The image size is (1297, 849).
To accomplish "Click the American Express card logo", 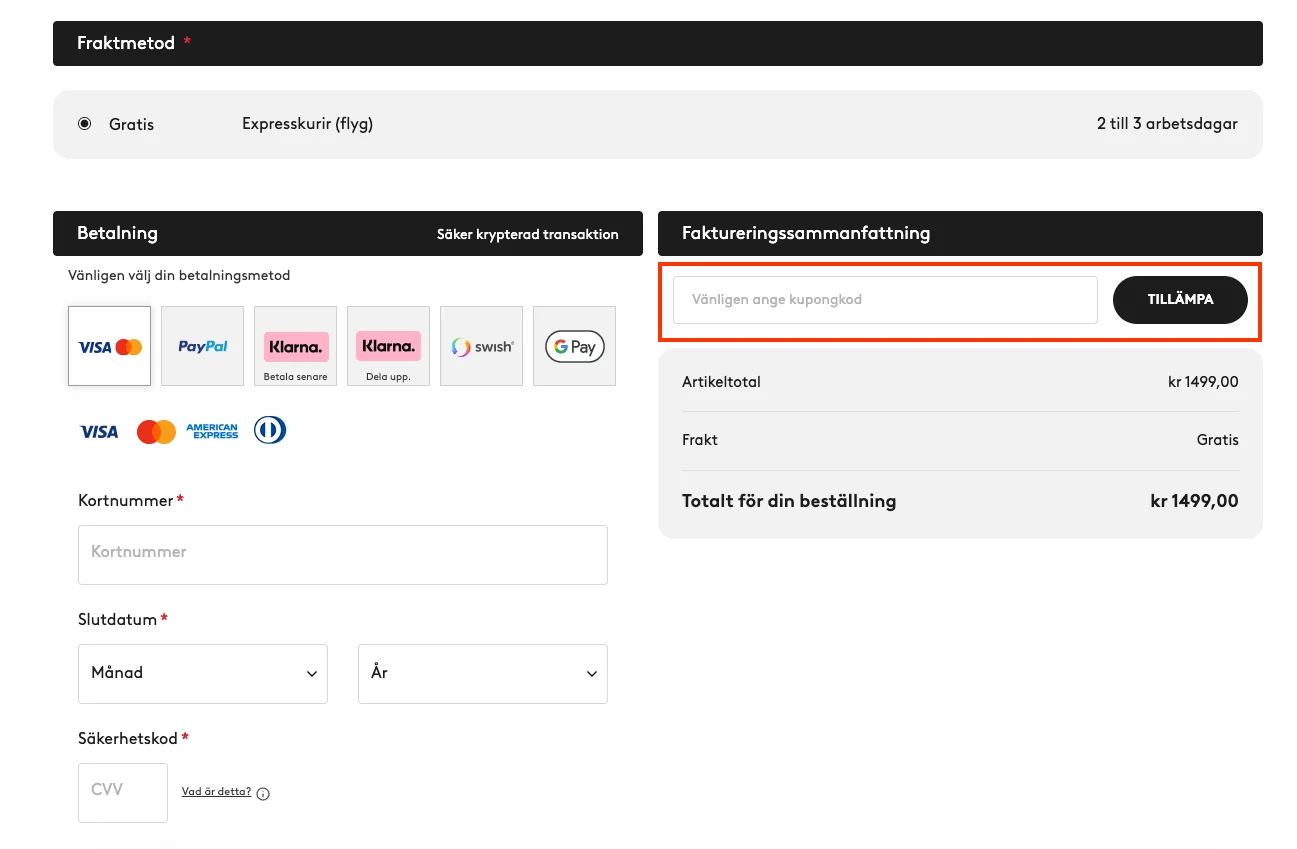I will point(212,431).
